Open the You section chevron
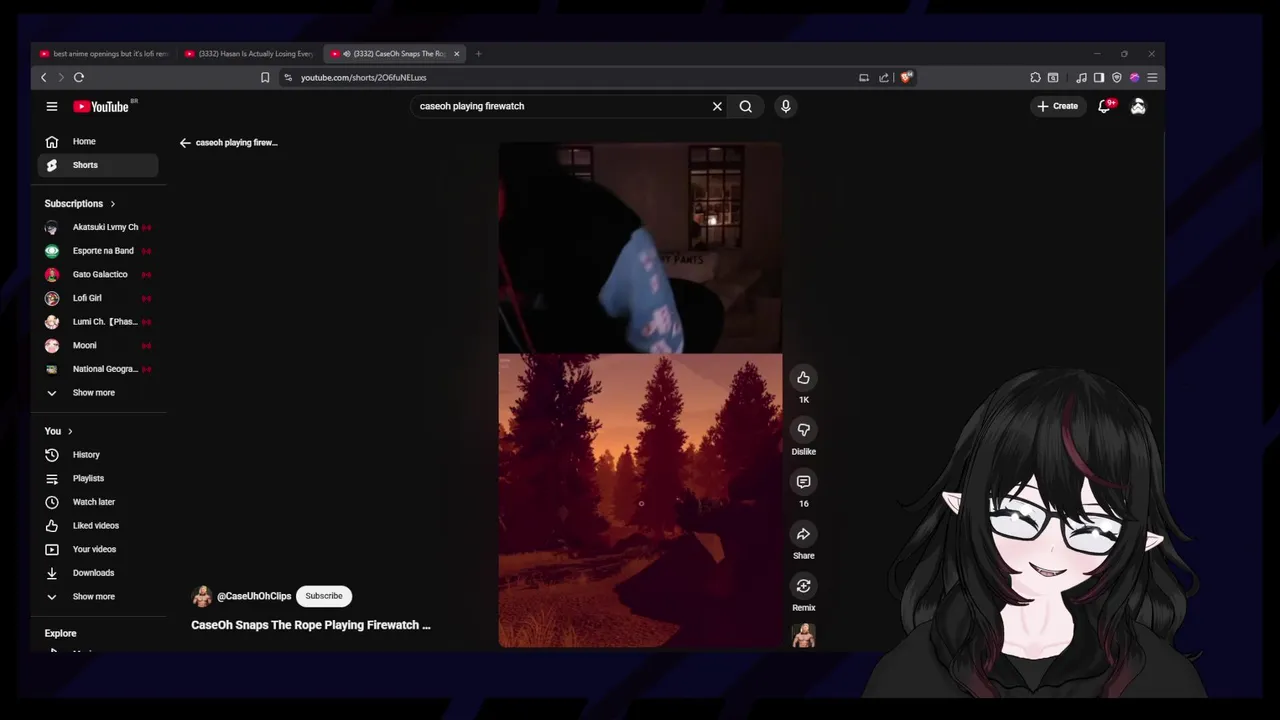 pyautogui.click(x=70, y=431)
